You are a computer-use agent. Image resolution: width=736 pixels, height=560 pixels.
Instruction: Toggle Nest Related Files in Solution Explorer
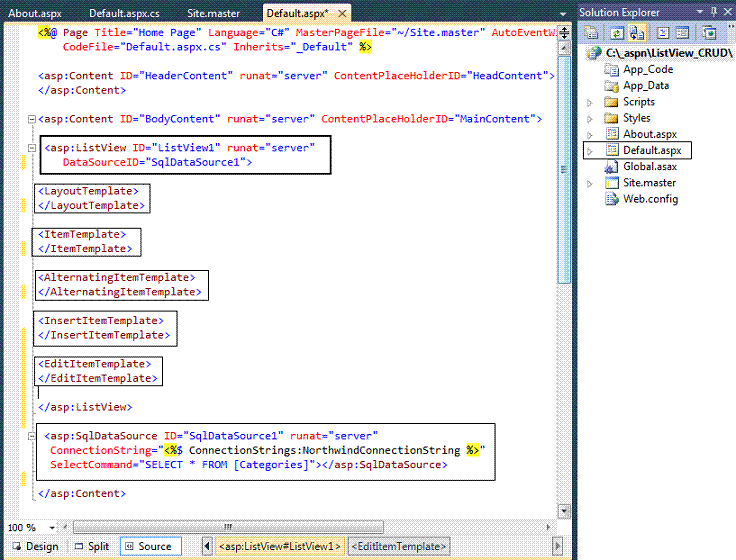[637, 33]
